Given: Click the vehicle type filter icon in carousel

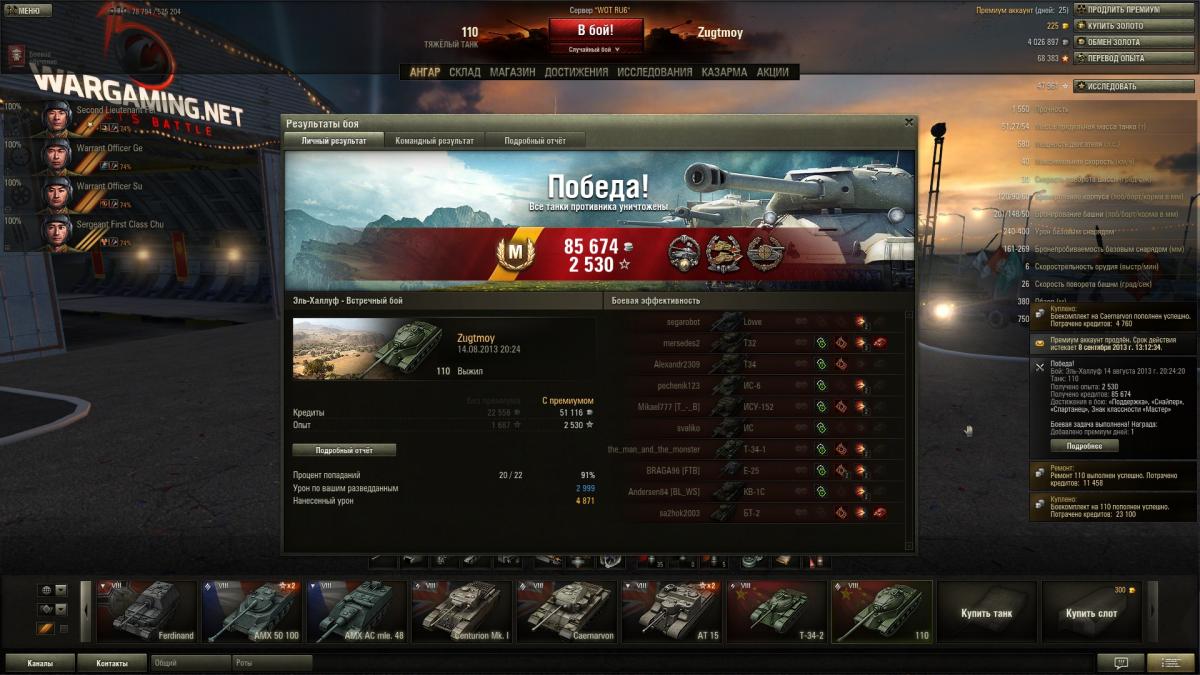Looking at the screenshot, I should point(45,609).
